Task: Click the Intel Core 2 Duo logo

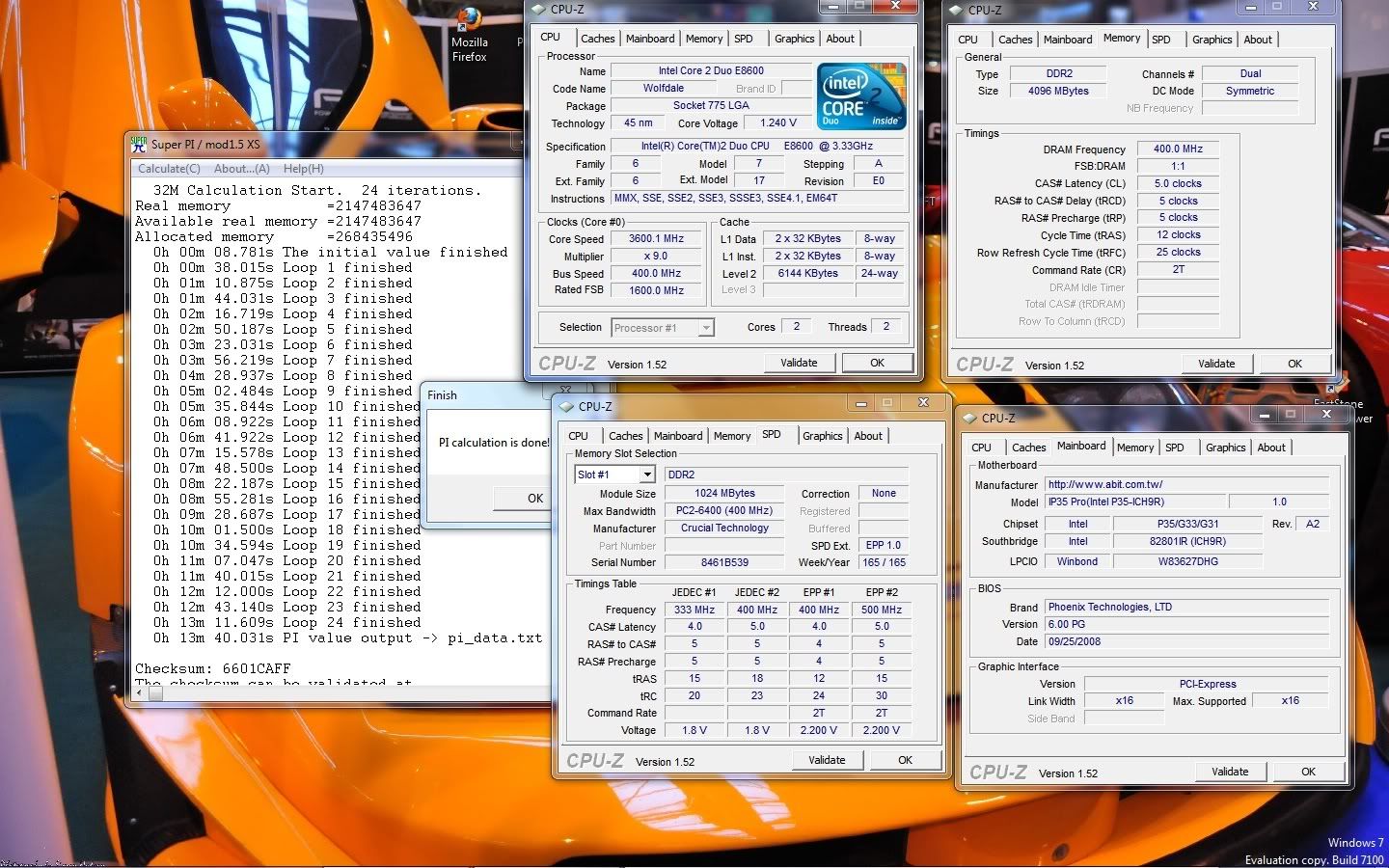Action: 861,95
